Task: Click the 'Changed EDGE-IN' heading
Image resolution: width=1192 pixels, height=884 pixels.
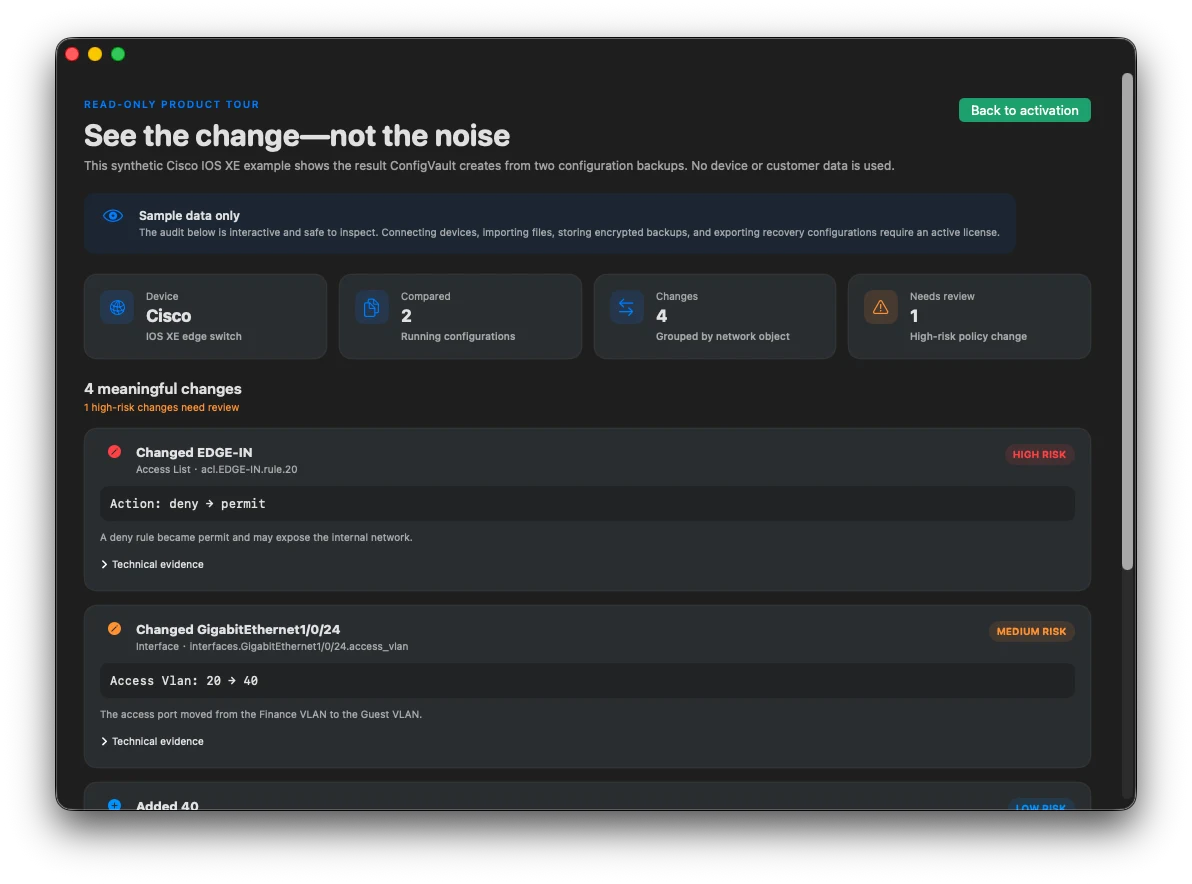Action: click(x=194, y=452)
